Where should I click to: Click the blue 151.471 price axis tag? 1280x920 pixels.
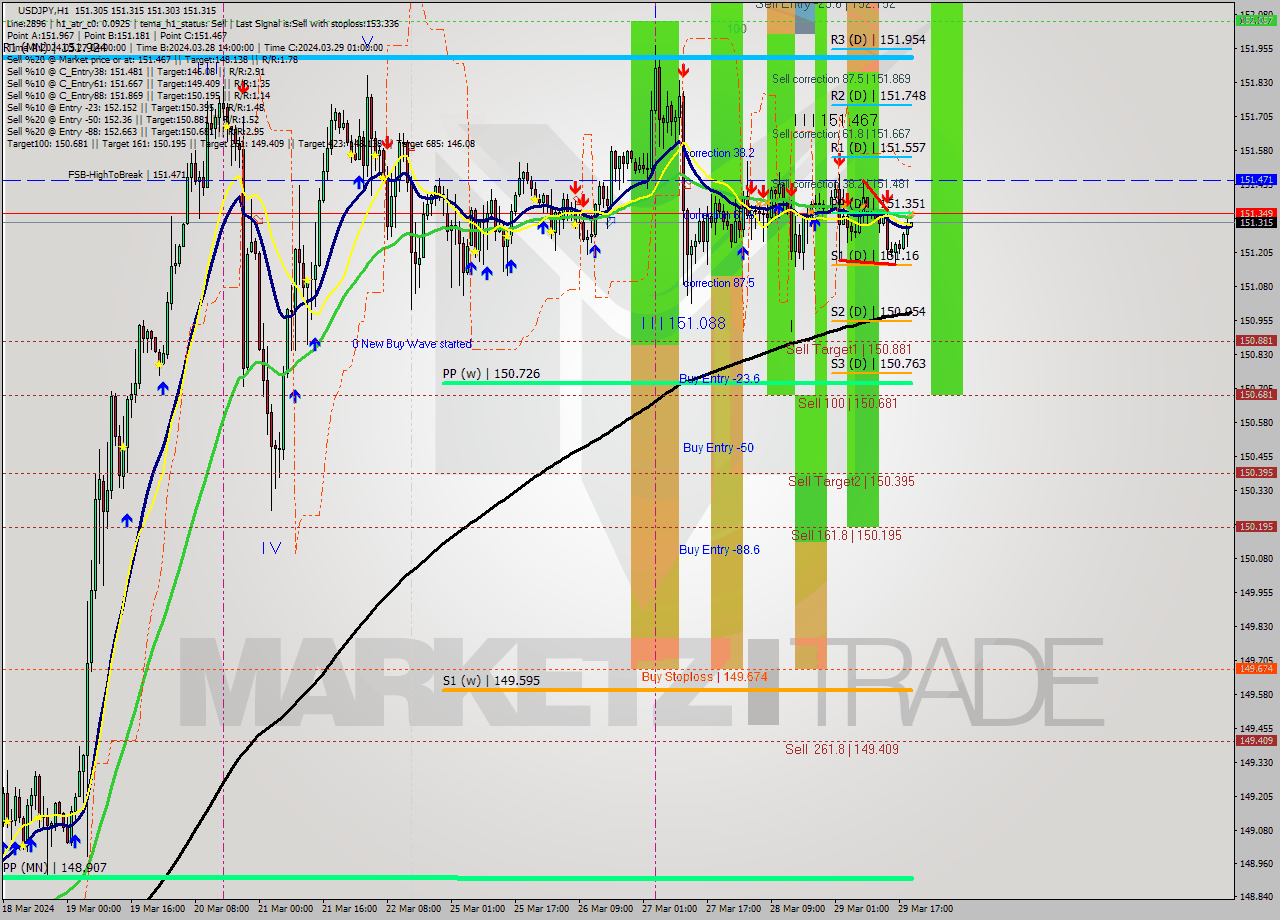point(1256,180)
